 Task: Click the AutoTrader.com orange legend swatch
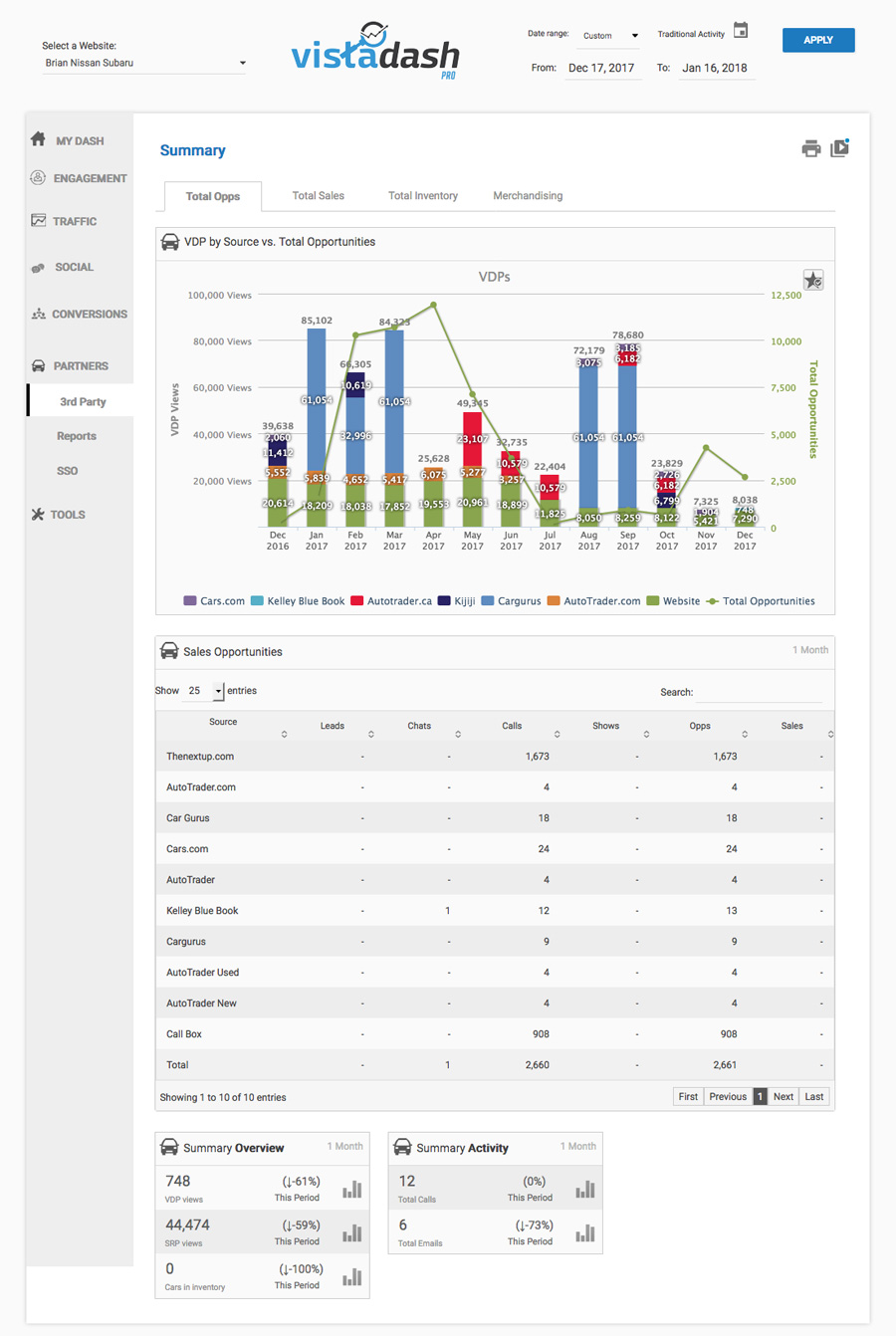tap(554, 601)
